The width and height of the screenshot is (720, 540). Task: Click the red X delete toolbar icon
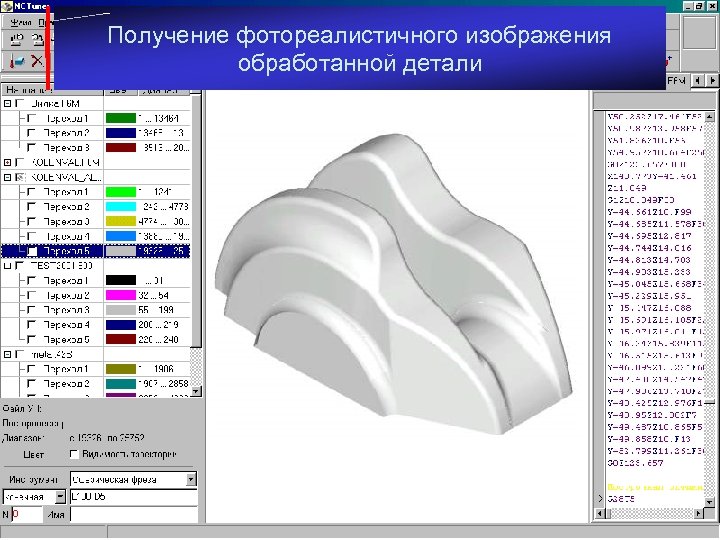[x=37, y=61]
